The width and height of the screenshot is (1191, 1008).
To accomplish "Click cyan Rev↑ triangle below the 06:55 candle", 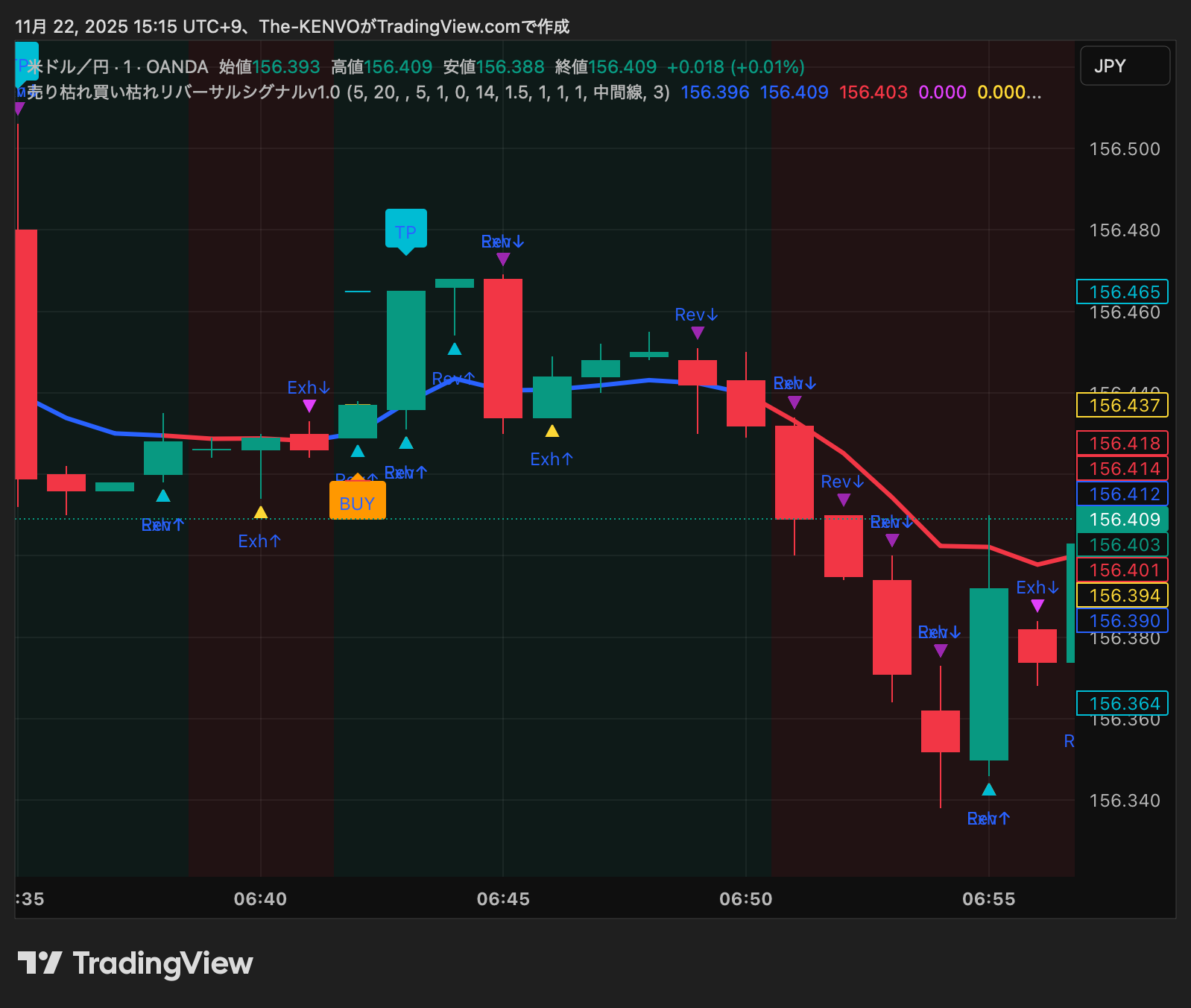I will [x=989, y=790].
